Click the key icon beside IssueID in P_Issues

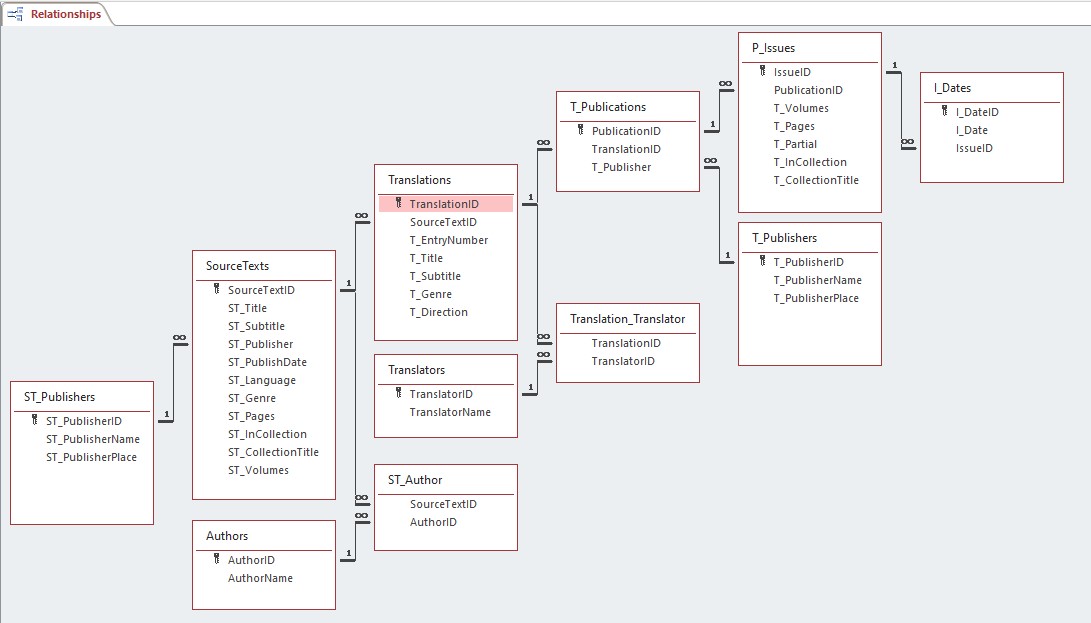click(x=763, y=70)
